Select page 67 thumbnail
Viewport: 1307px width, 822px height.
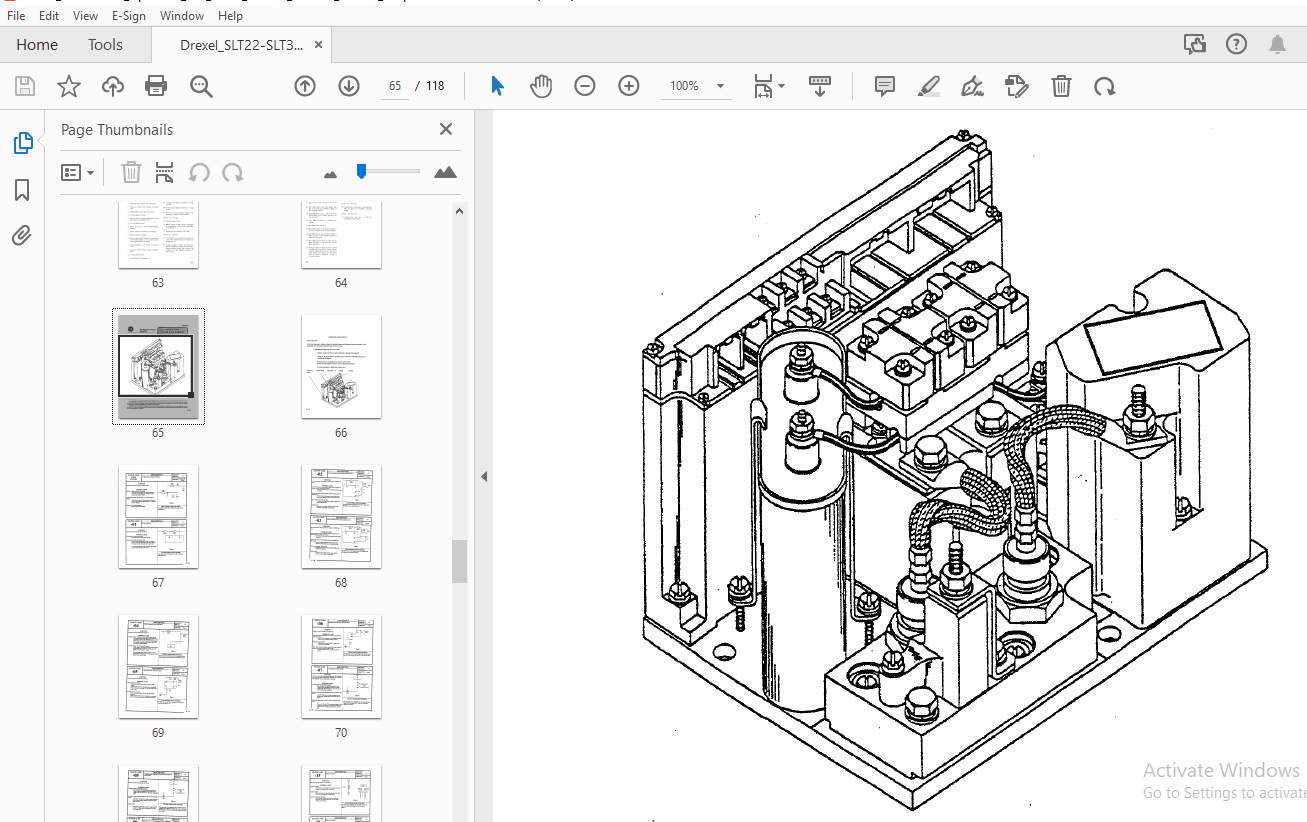[158, 516]
